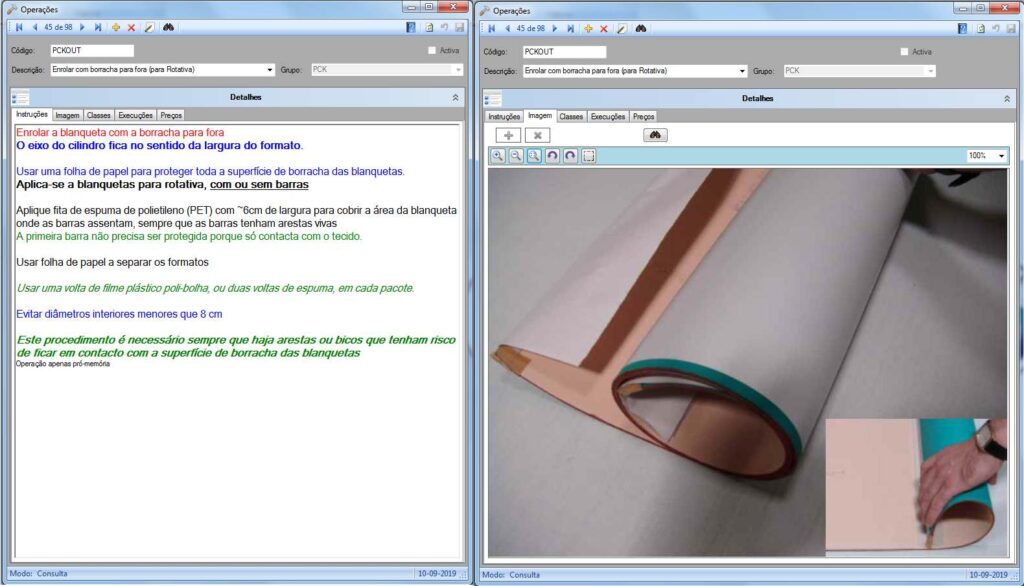The image size is (1024, 586).
Task: Go to first record in left window
Action: pyautogui.click(x=19, y=27)
